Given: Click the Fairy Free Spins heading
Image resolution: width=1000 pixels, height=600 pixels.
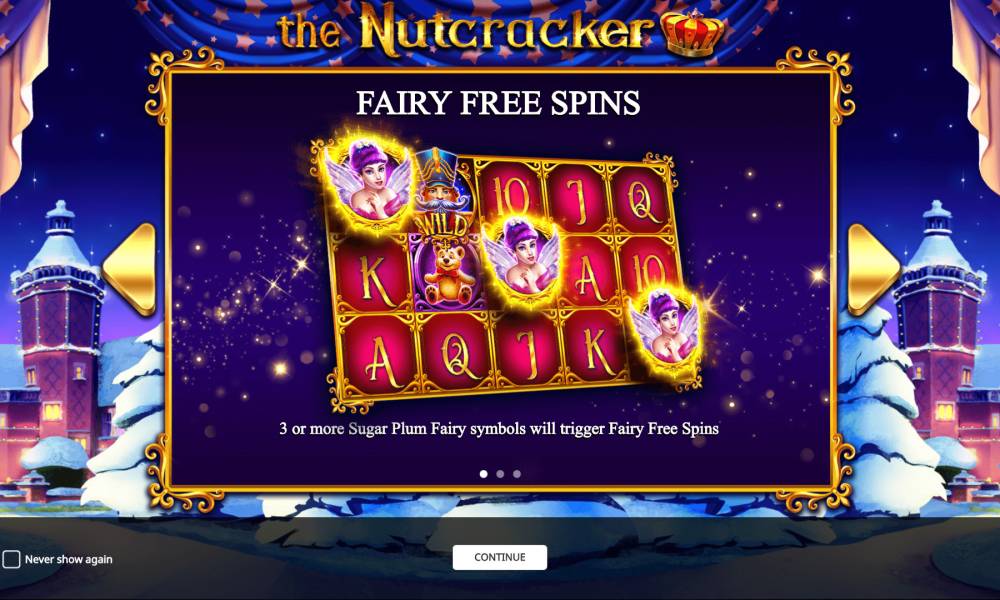Looking at the screenshot, I should [x=498, y=103].
